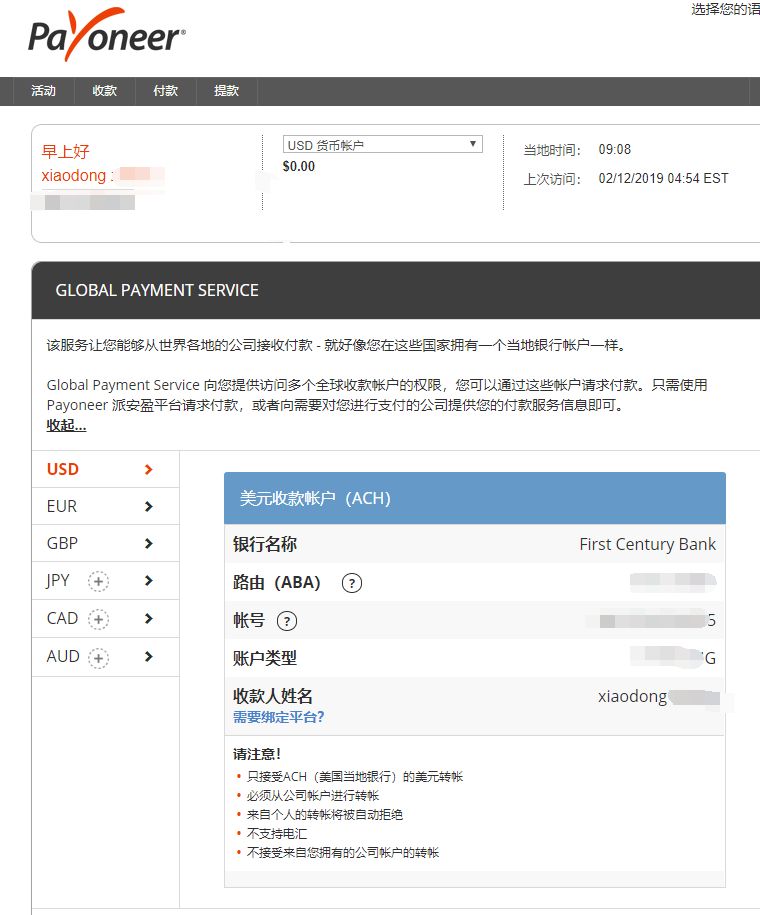Open the 提款 menu
The image size is (760, 915).
click(x=226, y=91)
